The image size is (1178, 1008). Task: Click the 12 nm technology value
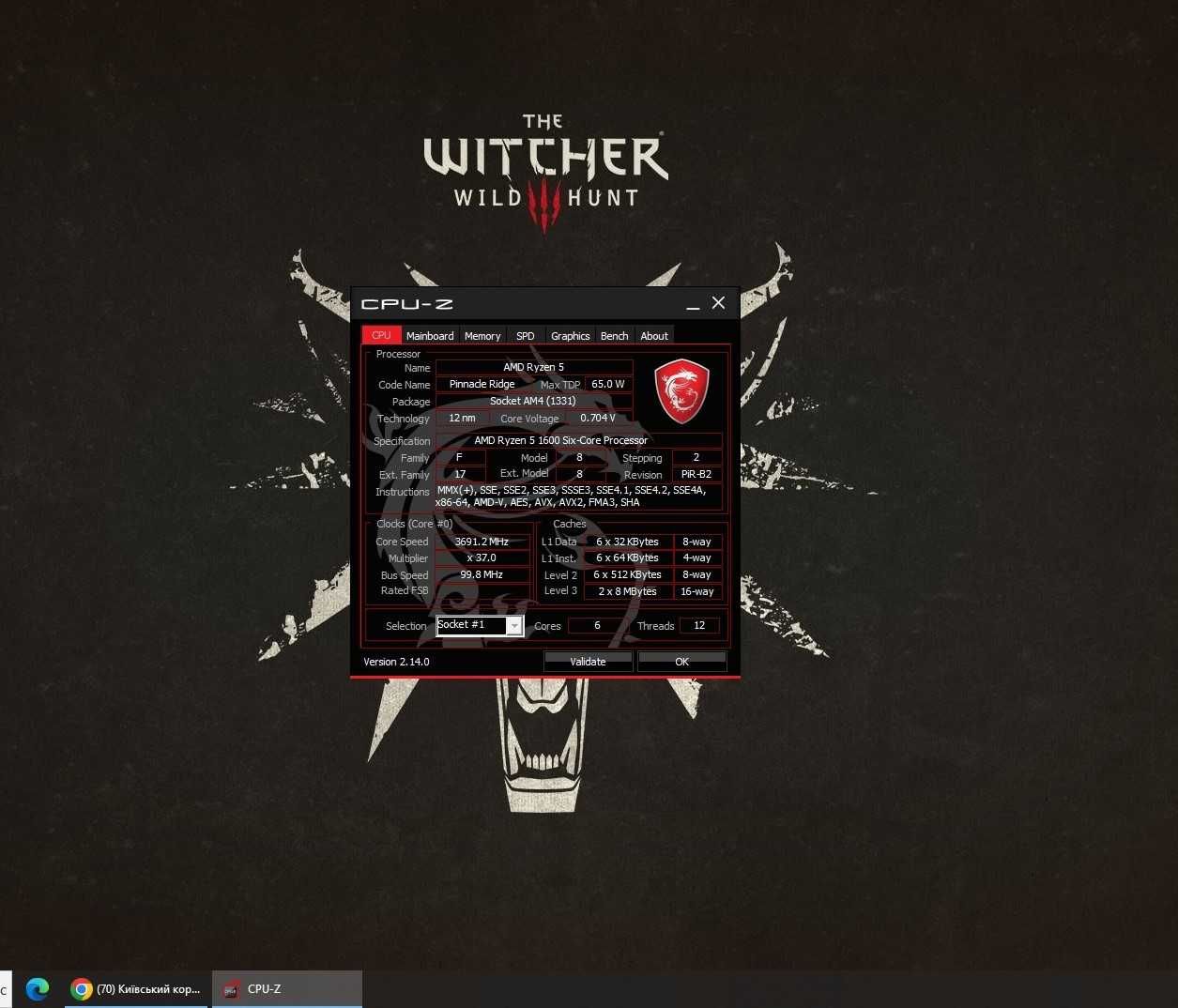pyautogui.click(x=462, y=418)
